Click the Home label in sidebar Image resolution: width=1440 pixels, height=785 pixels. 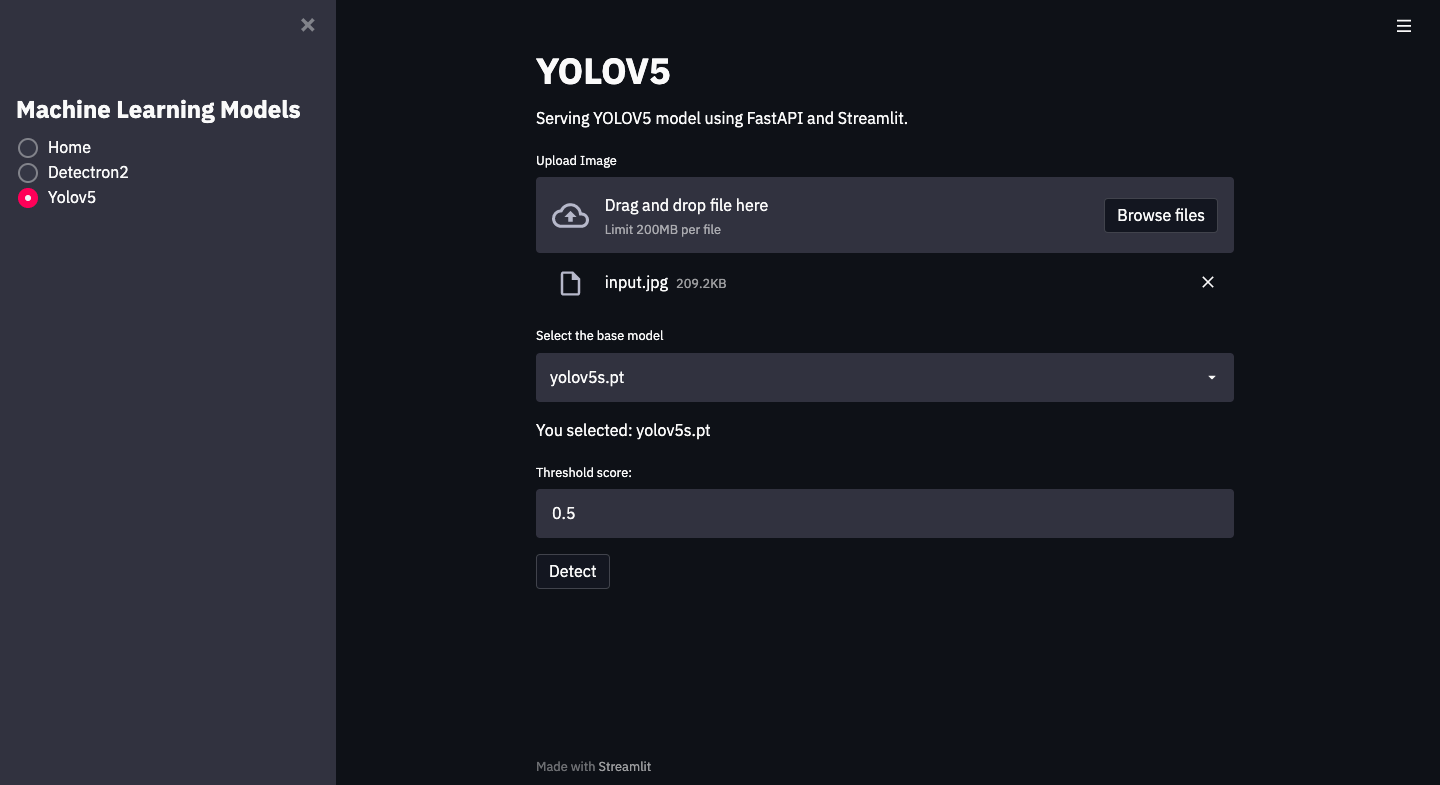pyautogui.click(x=69, y=147)
